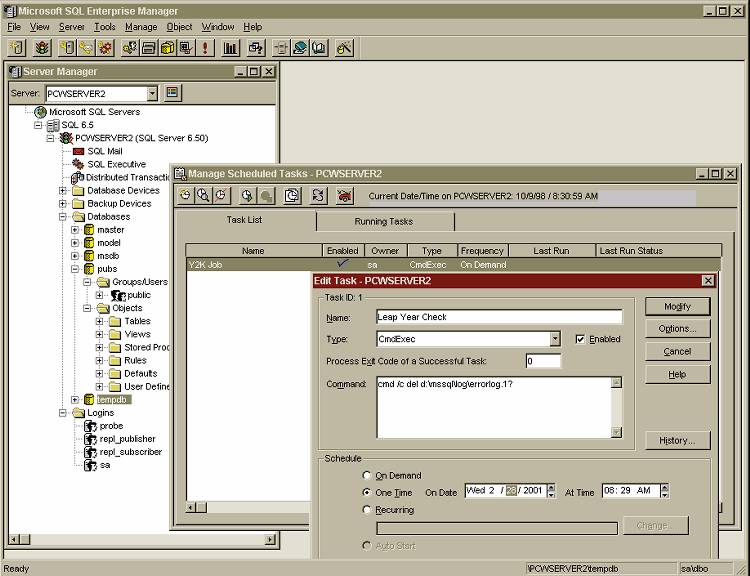Click the Process Exit Code field
The width and height of the screenshot is (750, 576).
click(543, 361)
